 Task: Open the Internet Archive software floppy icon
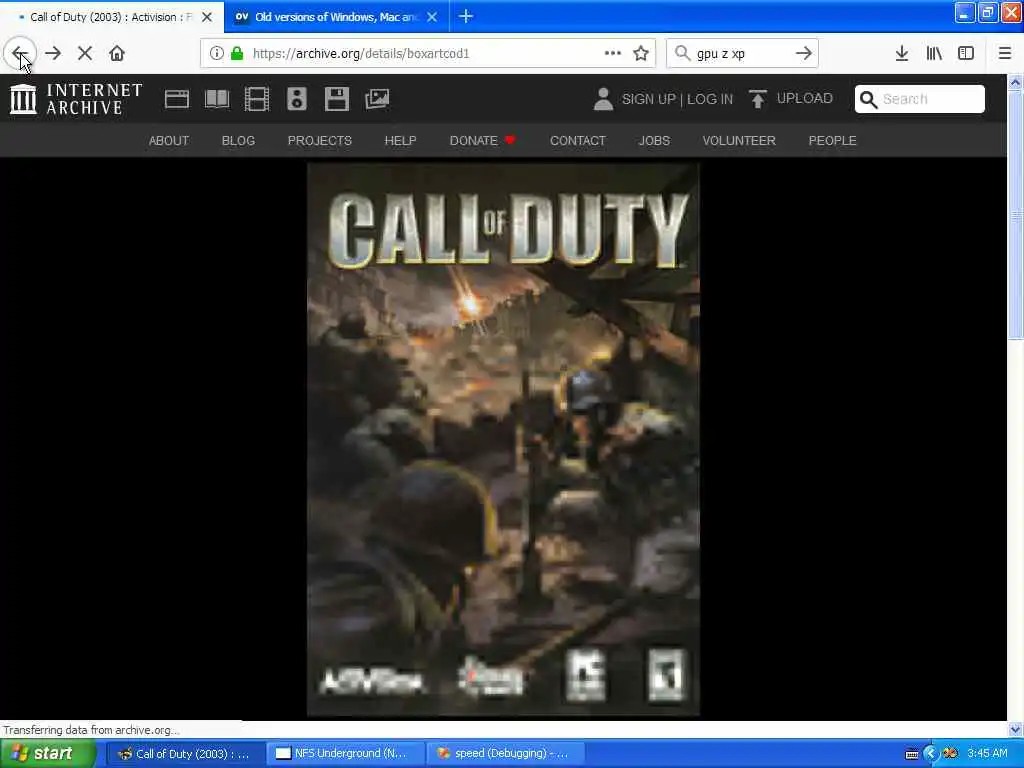[x=337, y=99]
